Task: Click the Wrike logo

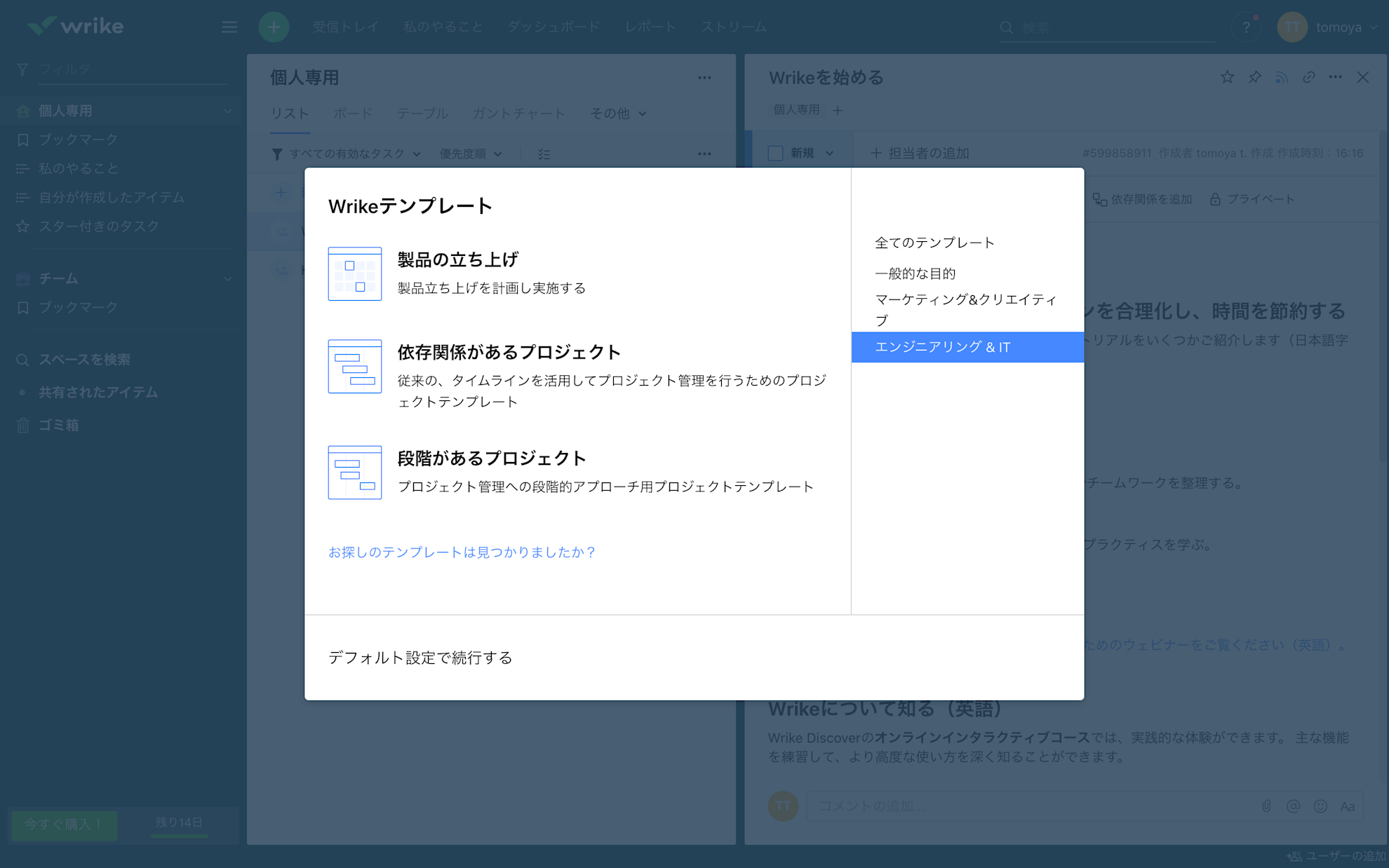Action: [75, 26]
